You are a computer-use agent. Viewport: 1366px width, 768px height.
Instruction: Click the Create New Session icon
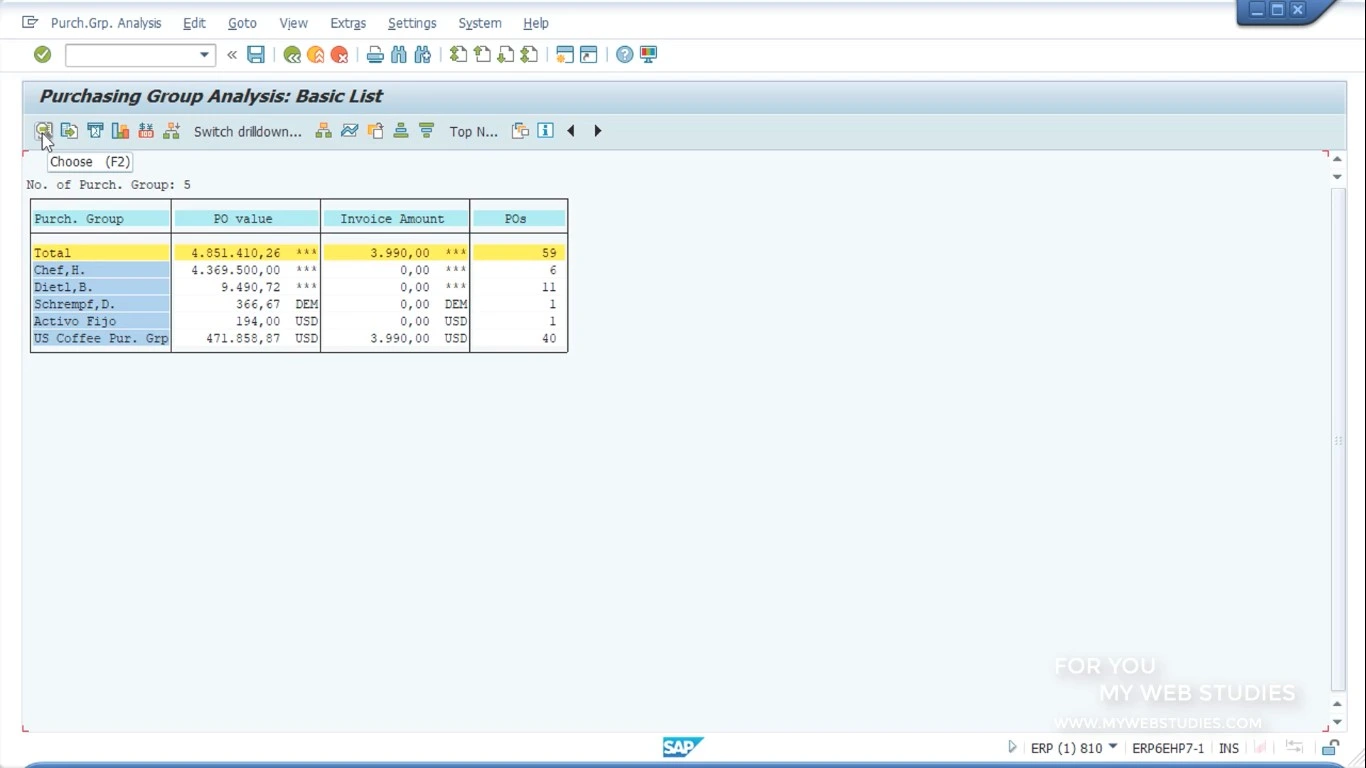(565, 55)
